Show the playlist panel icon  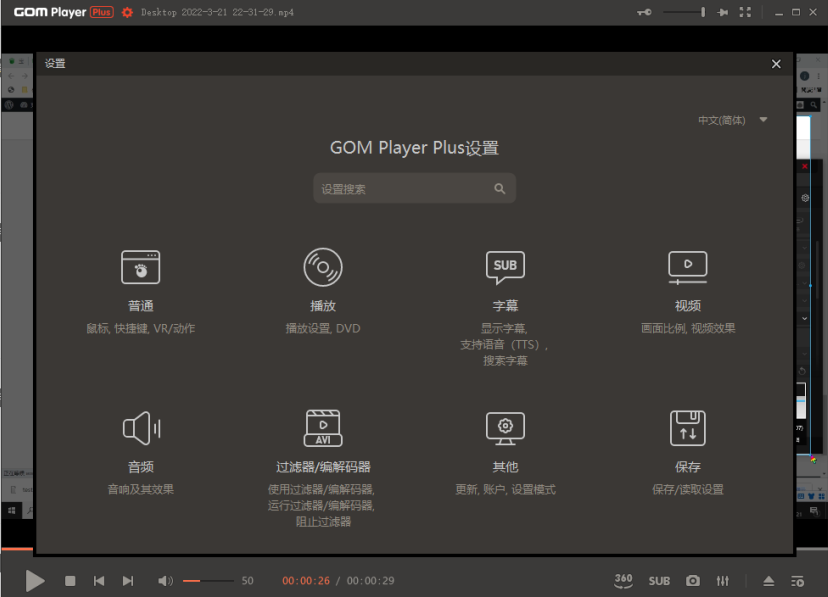pos(797,581)
